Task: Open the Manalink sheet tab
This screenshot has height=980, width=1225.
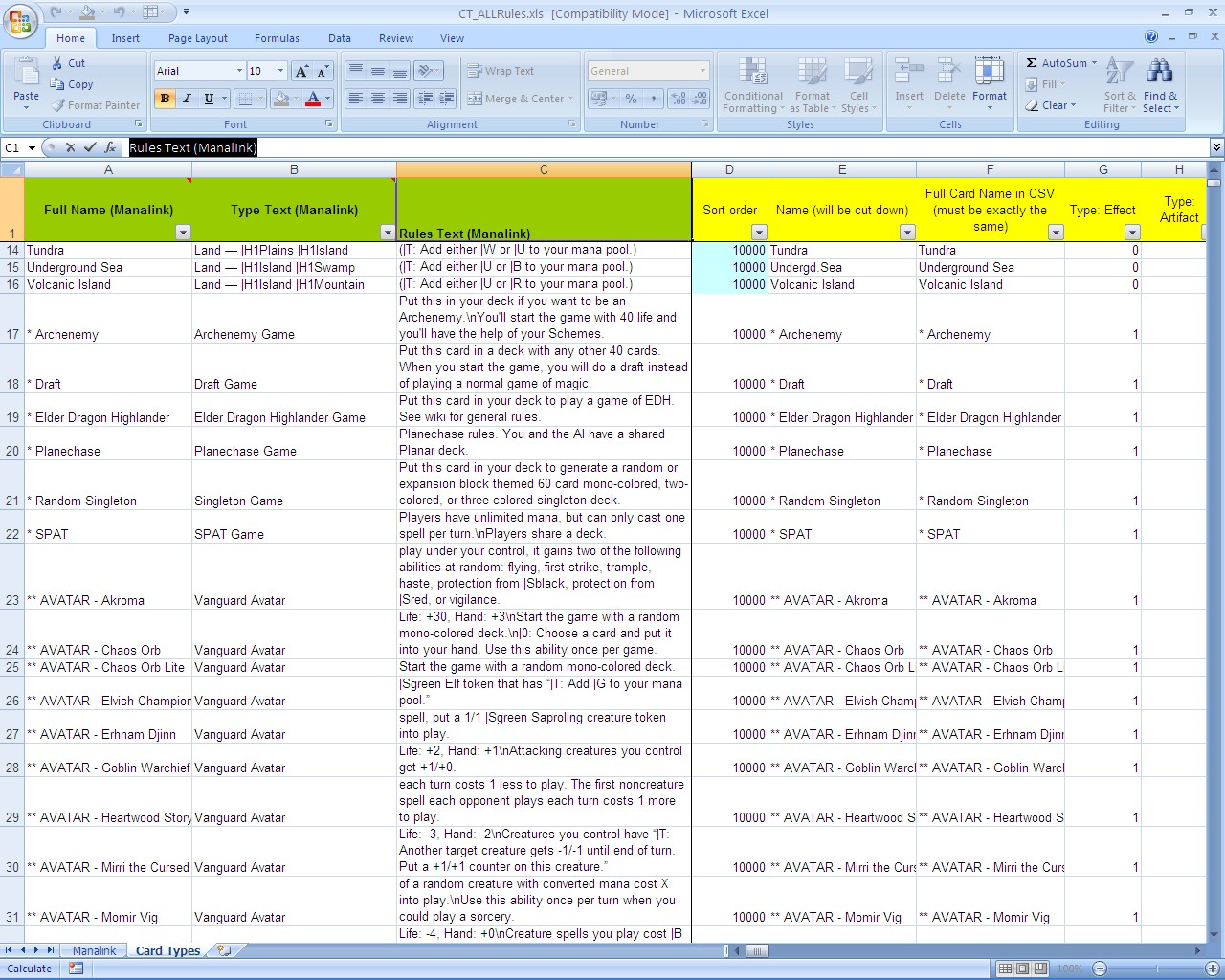Action: point(94,950)
